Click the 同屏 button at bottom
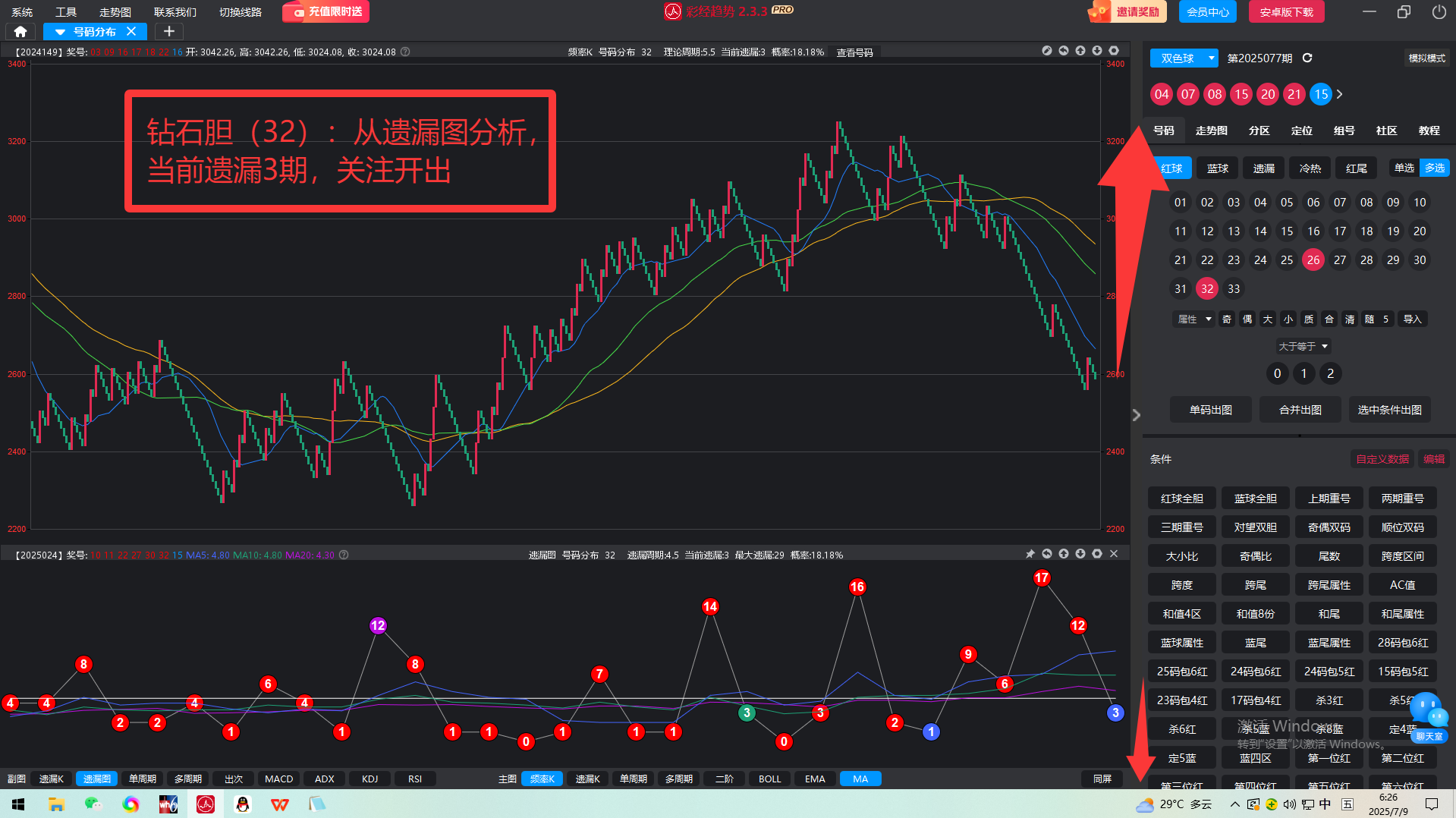 (x=1102, y=779)
